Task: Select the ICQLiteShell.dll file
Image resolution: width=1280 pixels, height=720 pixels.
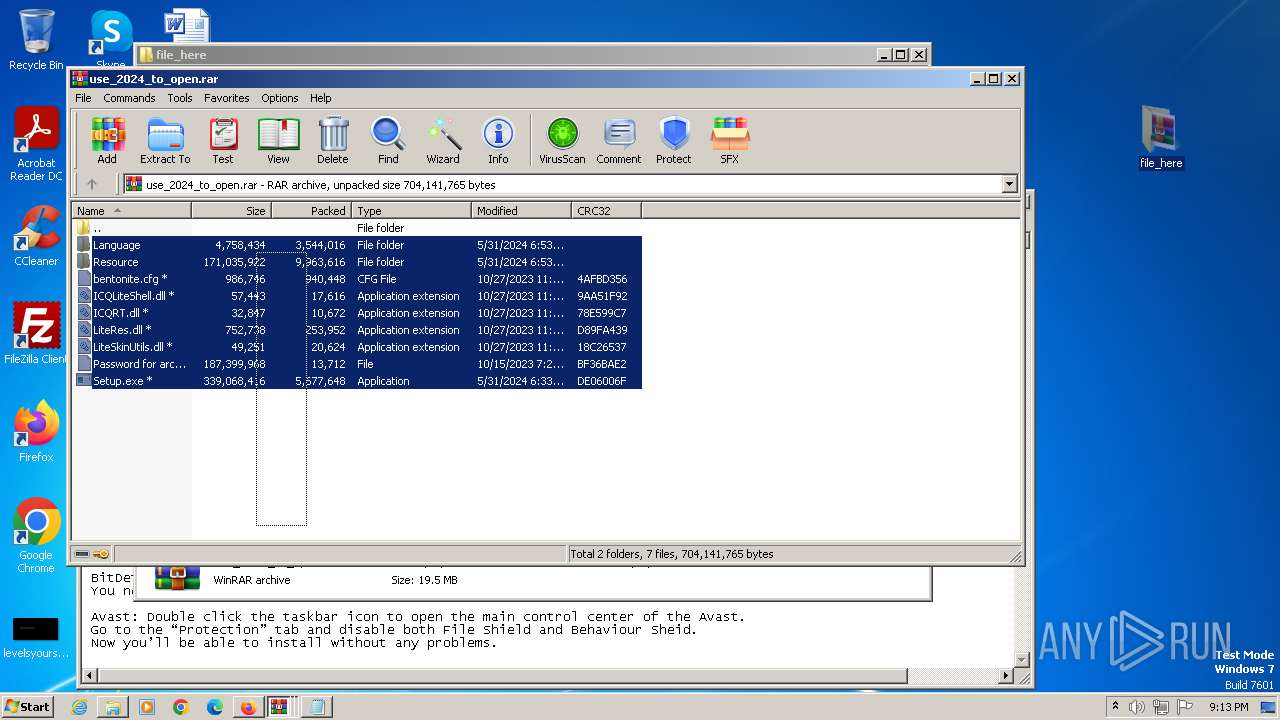Action: tap(358, 296)
